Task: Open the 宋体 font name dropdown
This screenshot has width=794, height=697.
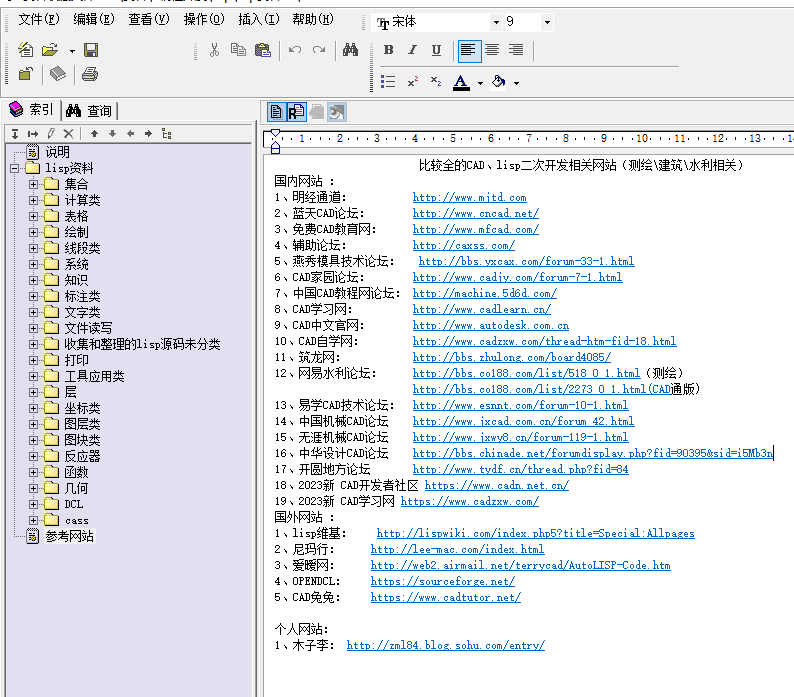Action: [x=496, y=22]
